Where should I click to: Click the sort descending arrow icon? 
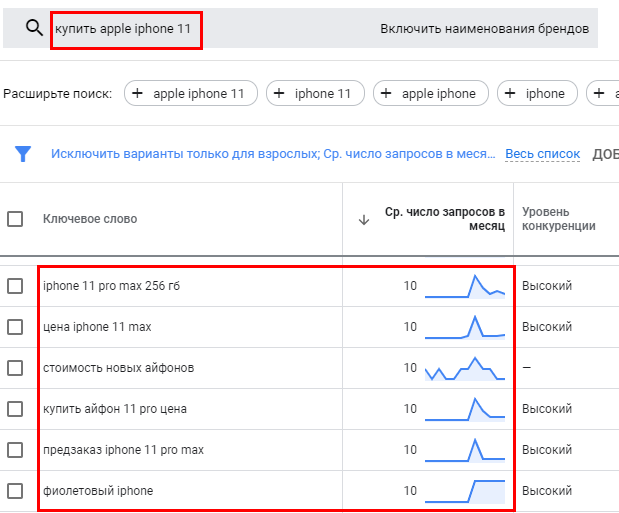click(x=363, y=219)
